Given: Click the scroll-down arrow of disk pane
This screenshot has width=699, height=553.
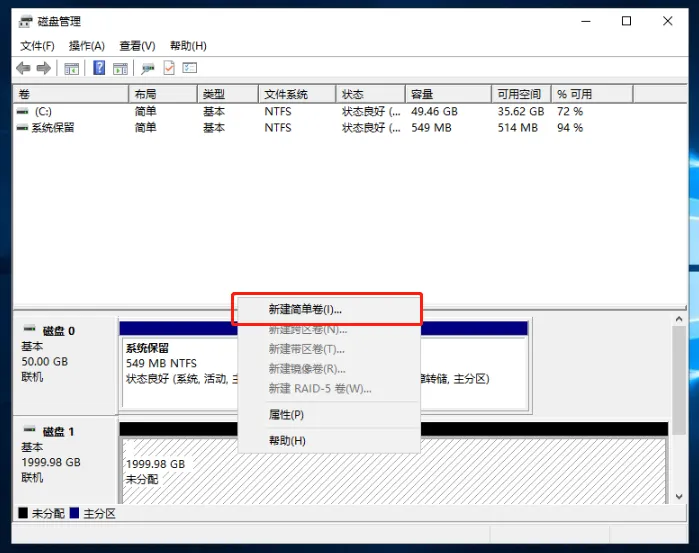Looking at the screenshot, I should pos(679,496).
